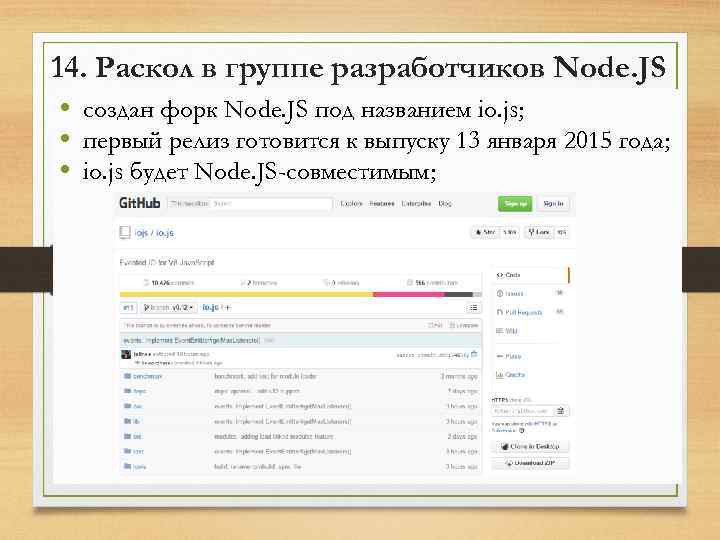Screen dimensions: 720x540
Task: Click the Star button
Action: (485, 232)
